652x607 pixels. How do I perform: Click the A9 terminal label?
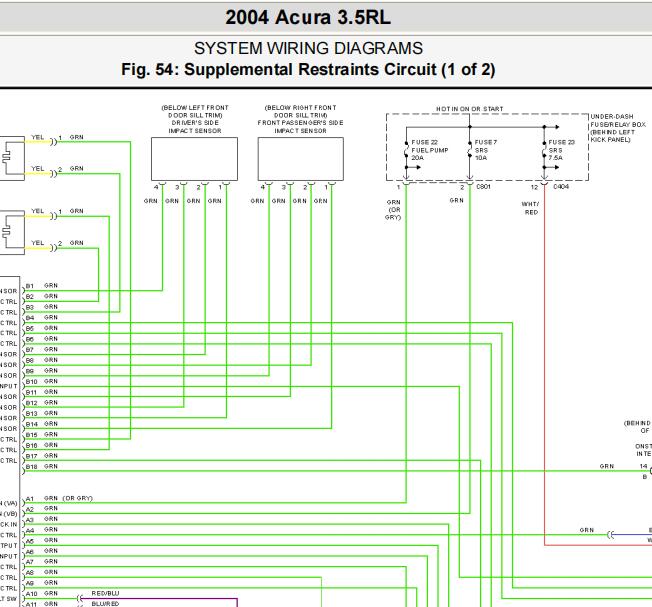30,584
